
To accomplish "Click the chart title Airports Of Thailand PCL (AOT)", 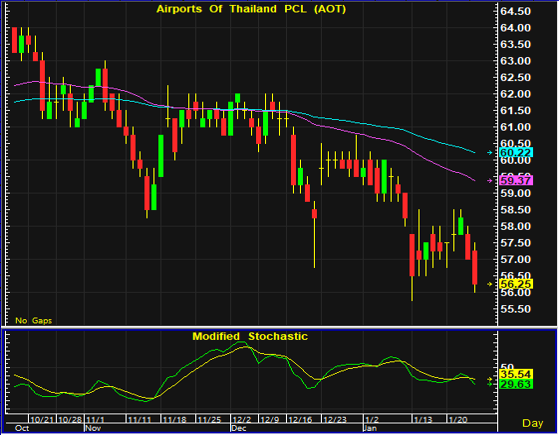I will click(251, 9).
